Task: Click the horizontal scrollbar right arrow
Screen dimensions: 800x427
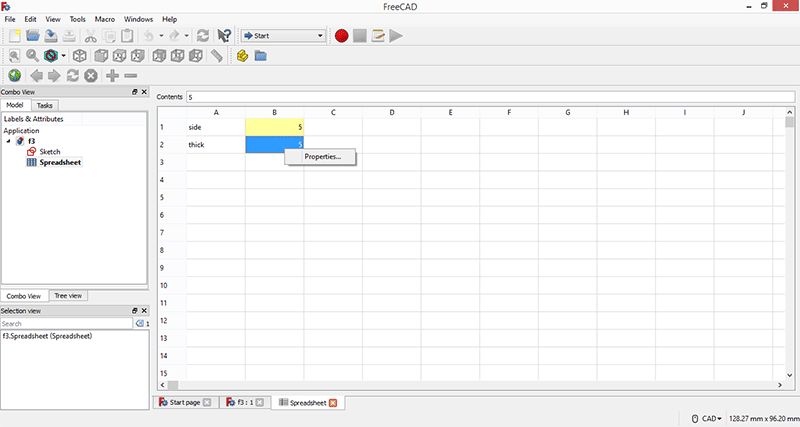Action: click(x=780, y=385)
